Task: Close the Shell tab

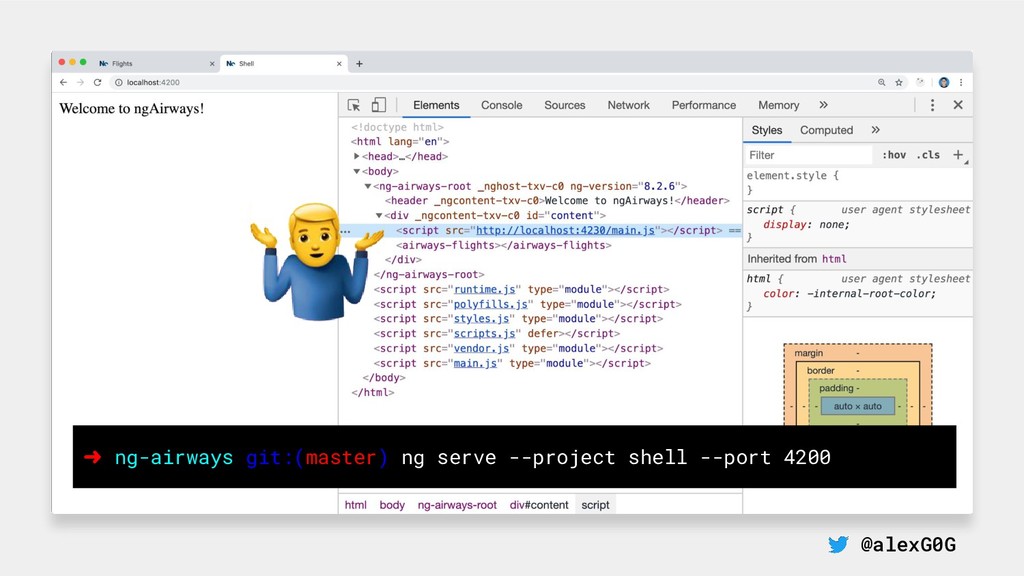Action: pyautogui.click(x=339, y=63)
